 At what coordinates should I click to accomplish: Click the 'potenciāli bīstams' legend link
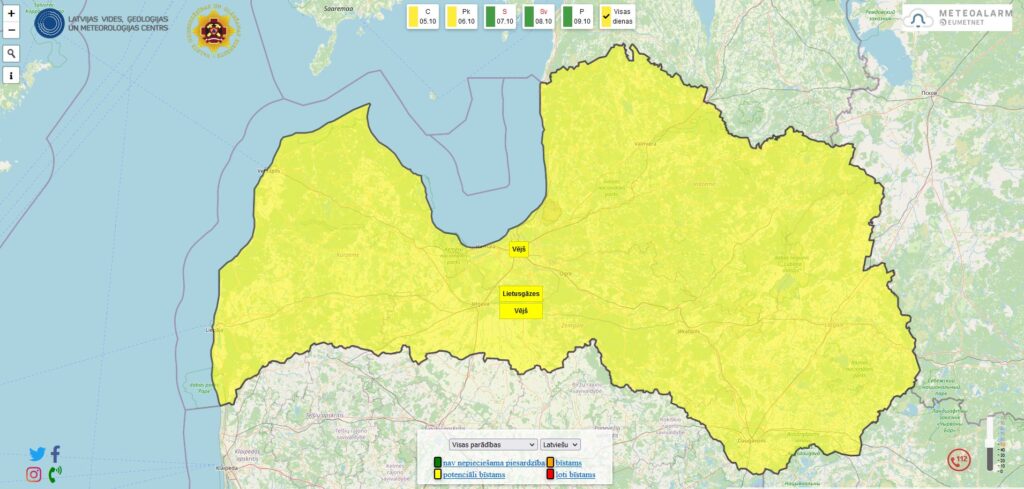(x=473, y=474)
